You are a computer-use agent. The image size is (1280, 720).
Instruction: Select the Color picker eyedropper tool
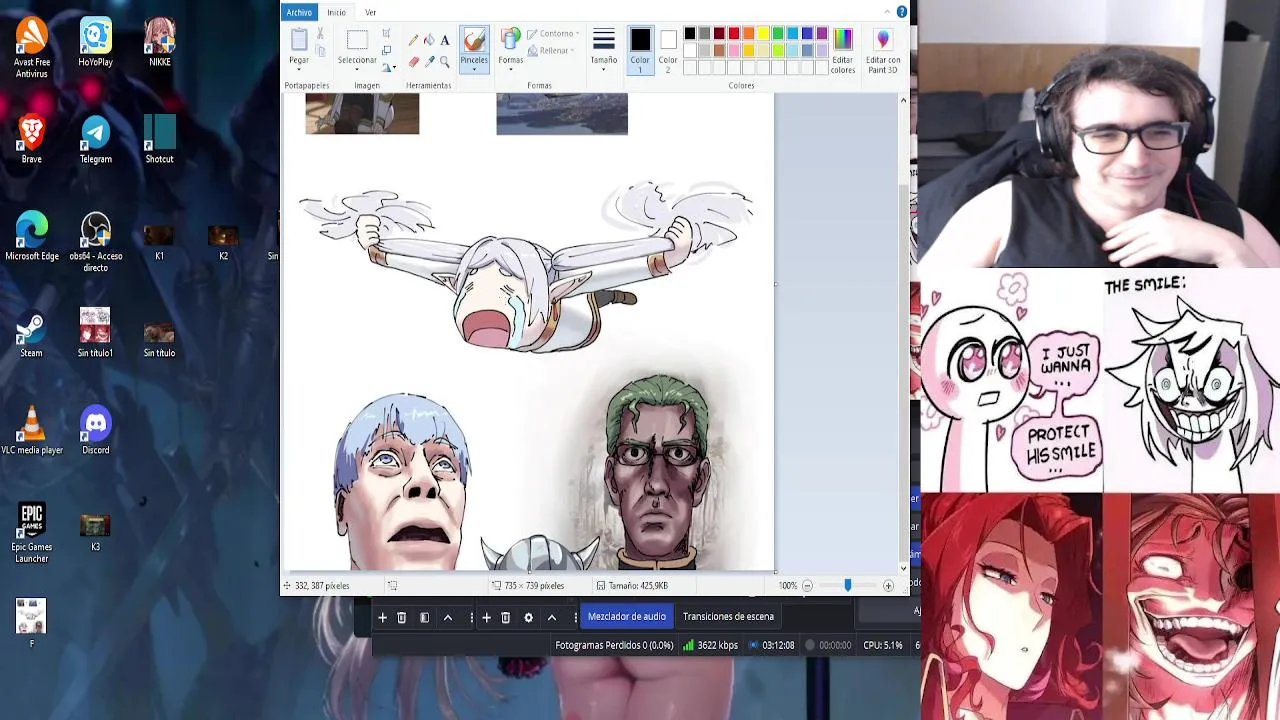(x=429, y=62)
